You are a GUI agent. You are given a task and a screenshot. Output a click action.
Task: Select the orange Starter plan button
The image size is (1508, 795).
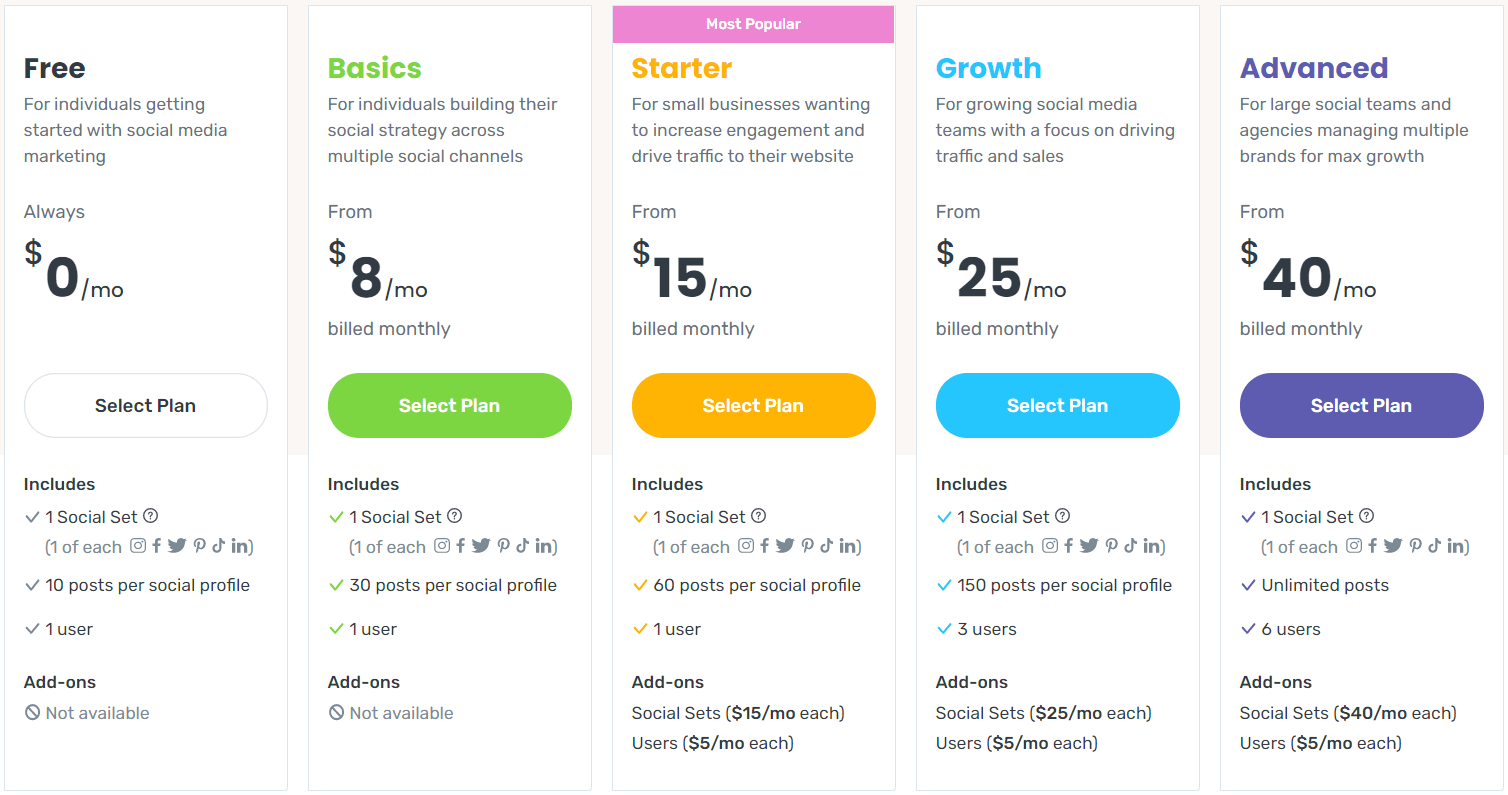754,405
